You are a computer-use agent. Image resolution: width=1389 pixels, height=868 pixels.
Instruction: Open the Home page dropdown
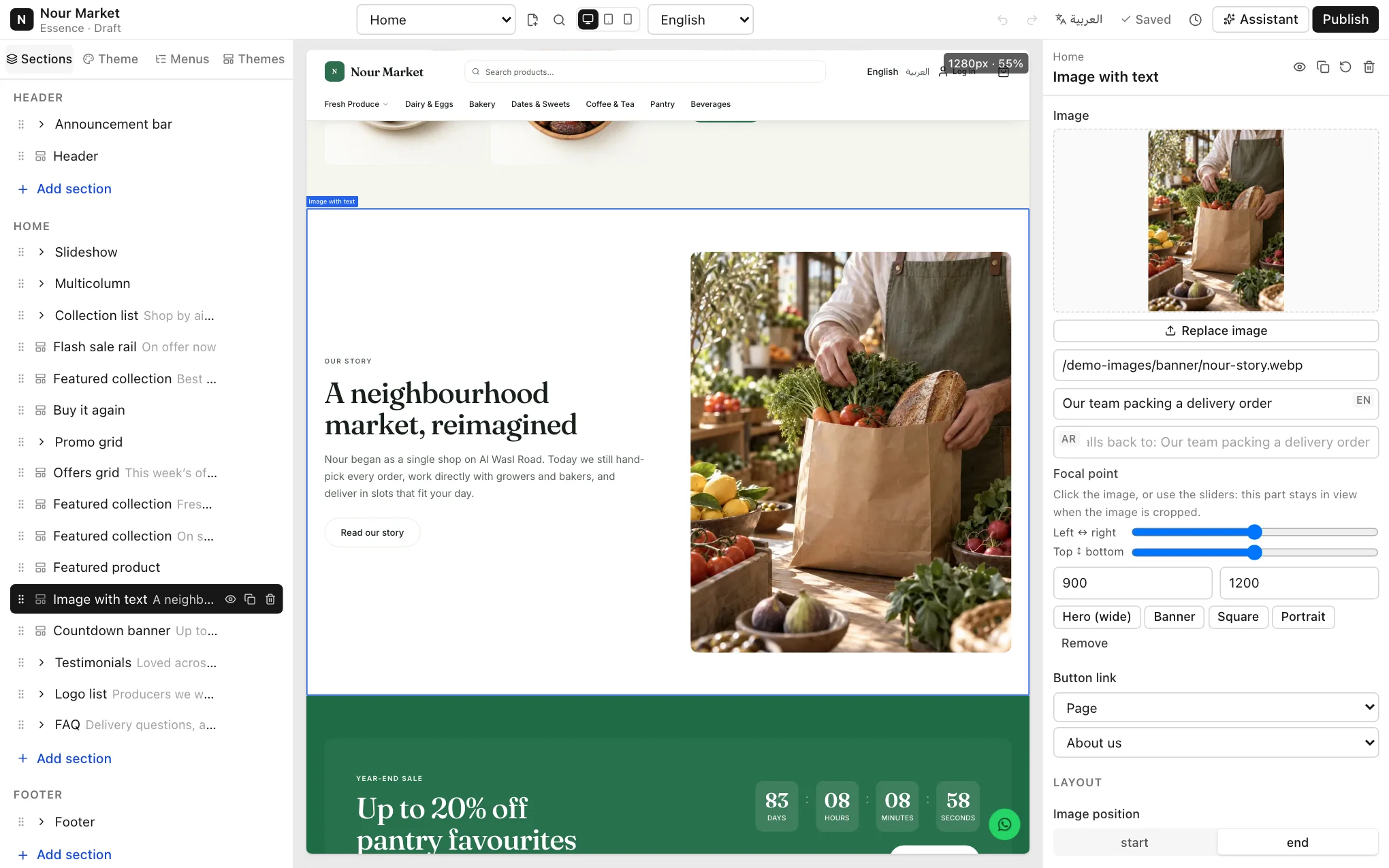436,20
